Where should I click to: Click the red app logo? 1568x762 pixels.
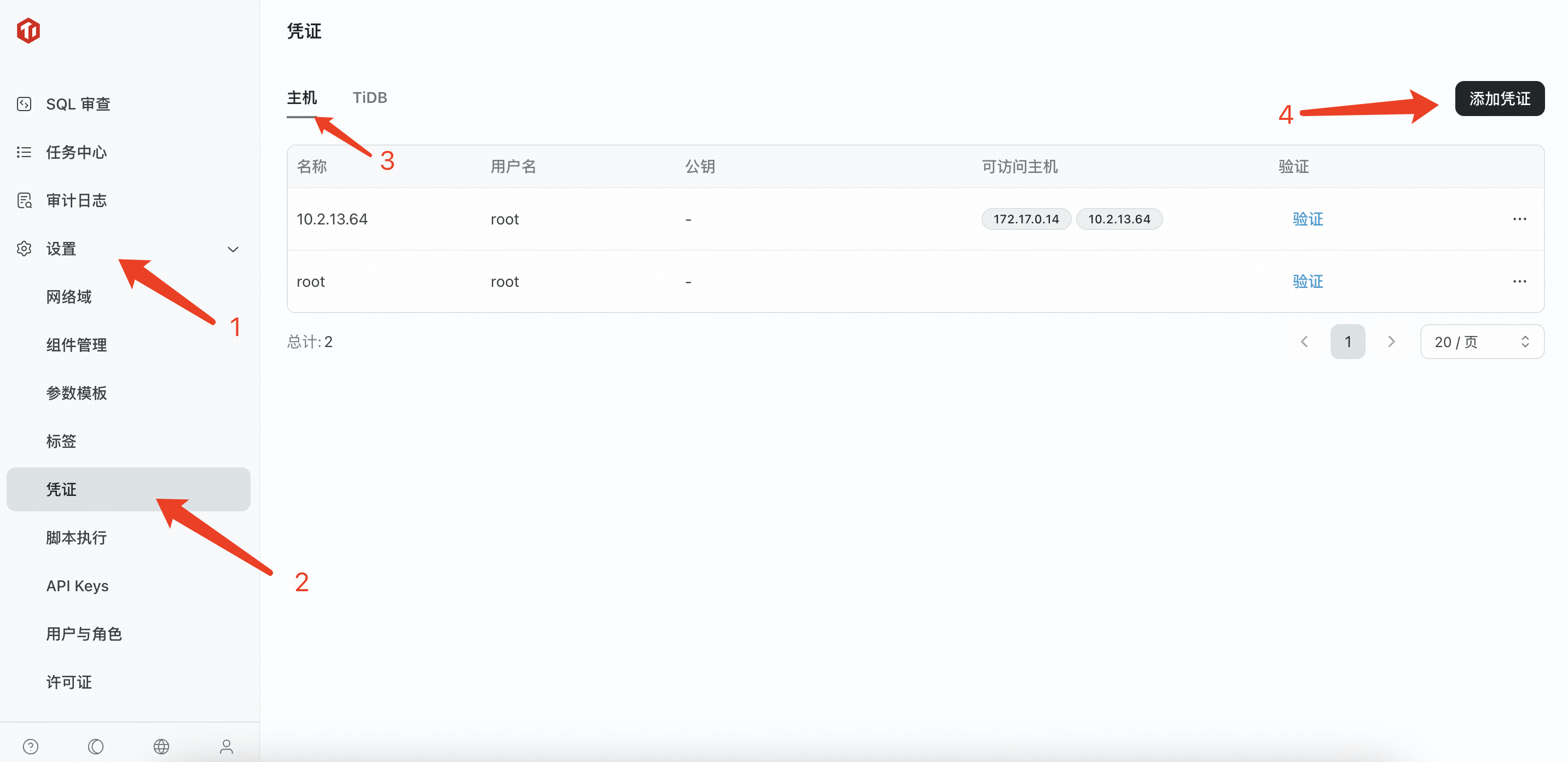[x=28, y=30]
